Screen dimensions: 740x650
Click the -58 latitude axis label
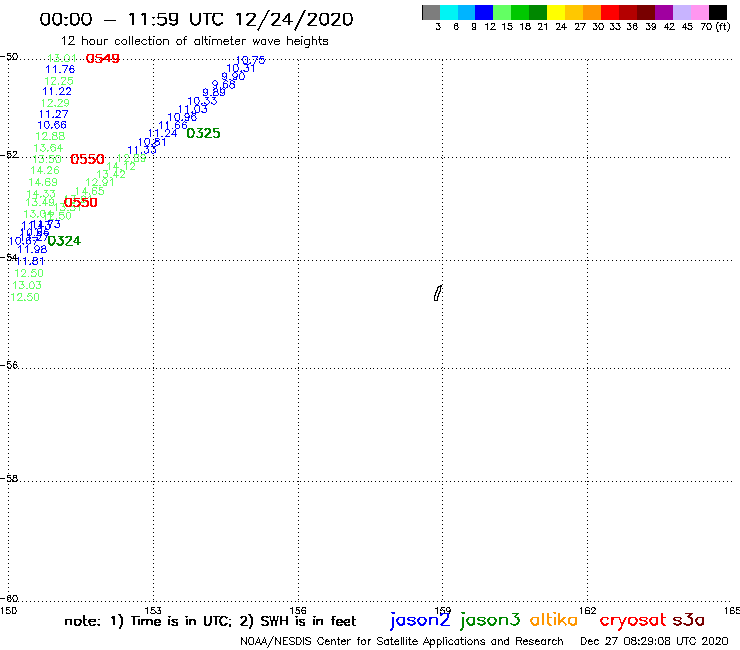tap(9, 479)
